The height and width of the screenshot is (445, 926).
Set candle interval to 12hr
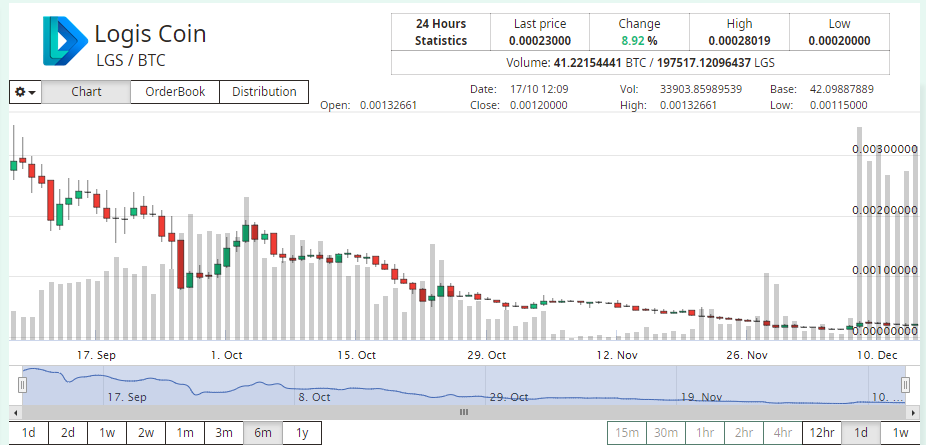coord(822,433)
